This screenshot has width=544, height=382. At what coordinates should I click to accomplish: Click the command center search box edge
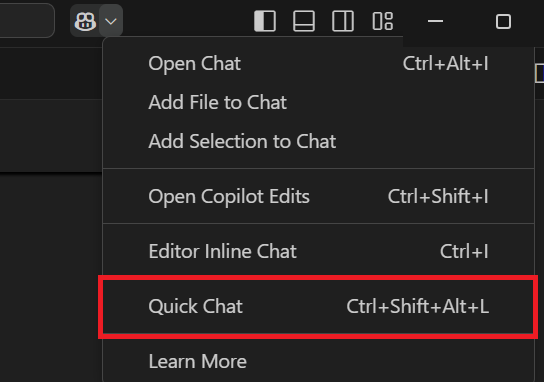point(27,21)
